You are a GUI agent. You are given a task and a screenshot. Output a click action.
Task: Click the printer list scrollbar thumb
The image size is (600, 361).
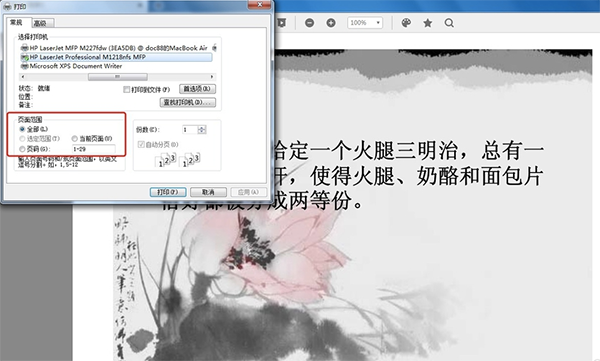(117, 77)
